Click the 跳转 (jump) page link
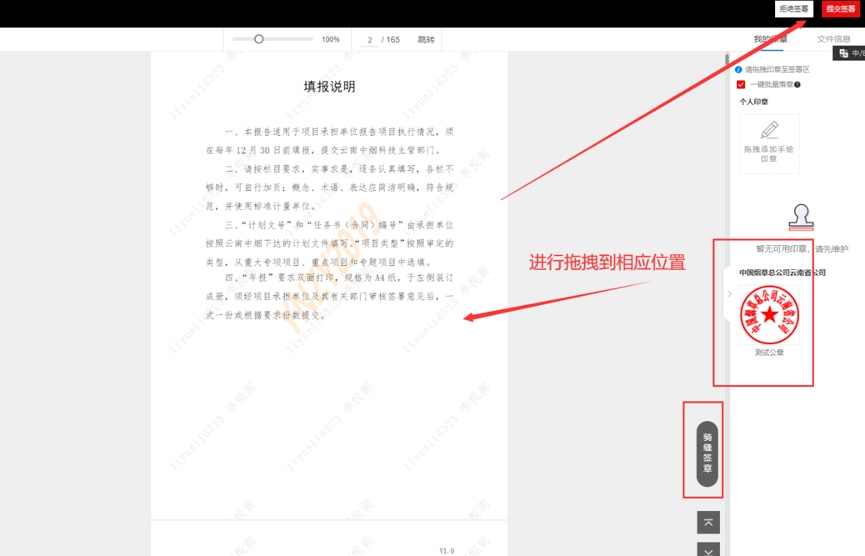865x556 pixels. tap(426, 40)
